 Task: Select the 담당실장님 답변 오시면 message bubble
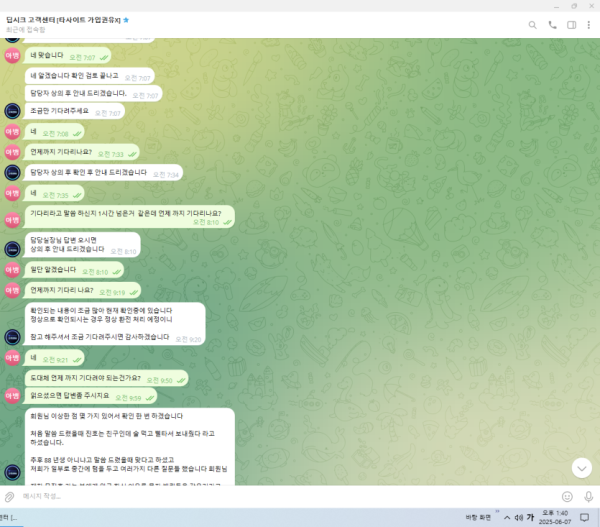[83, 245]
